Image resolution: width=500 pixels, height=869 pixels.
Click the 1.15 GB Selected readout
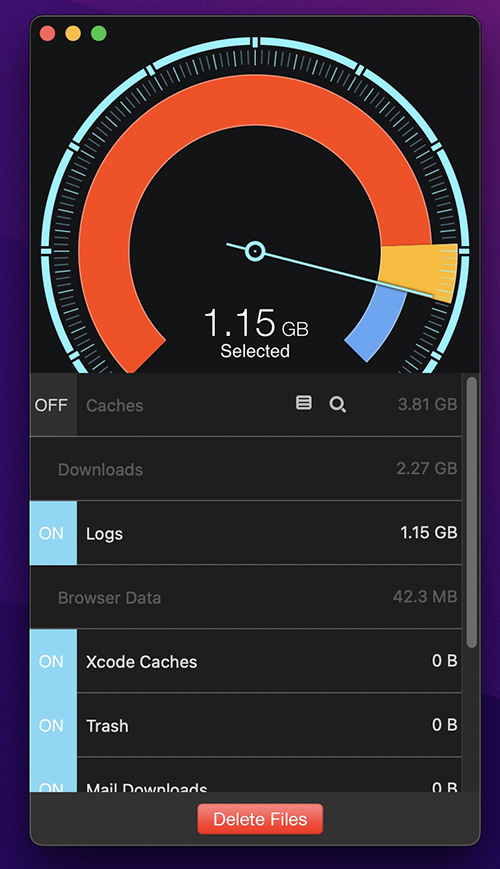coord(256,333)
